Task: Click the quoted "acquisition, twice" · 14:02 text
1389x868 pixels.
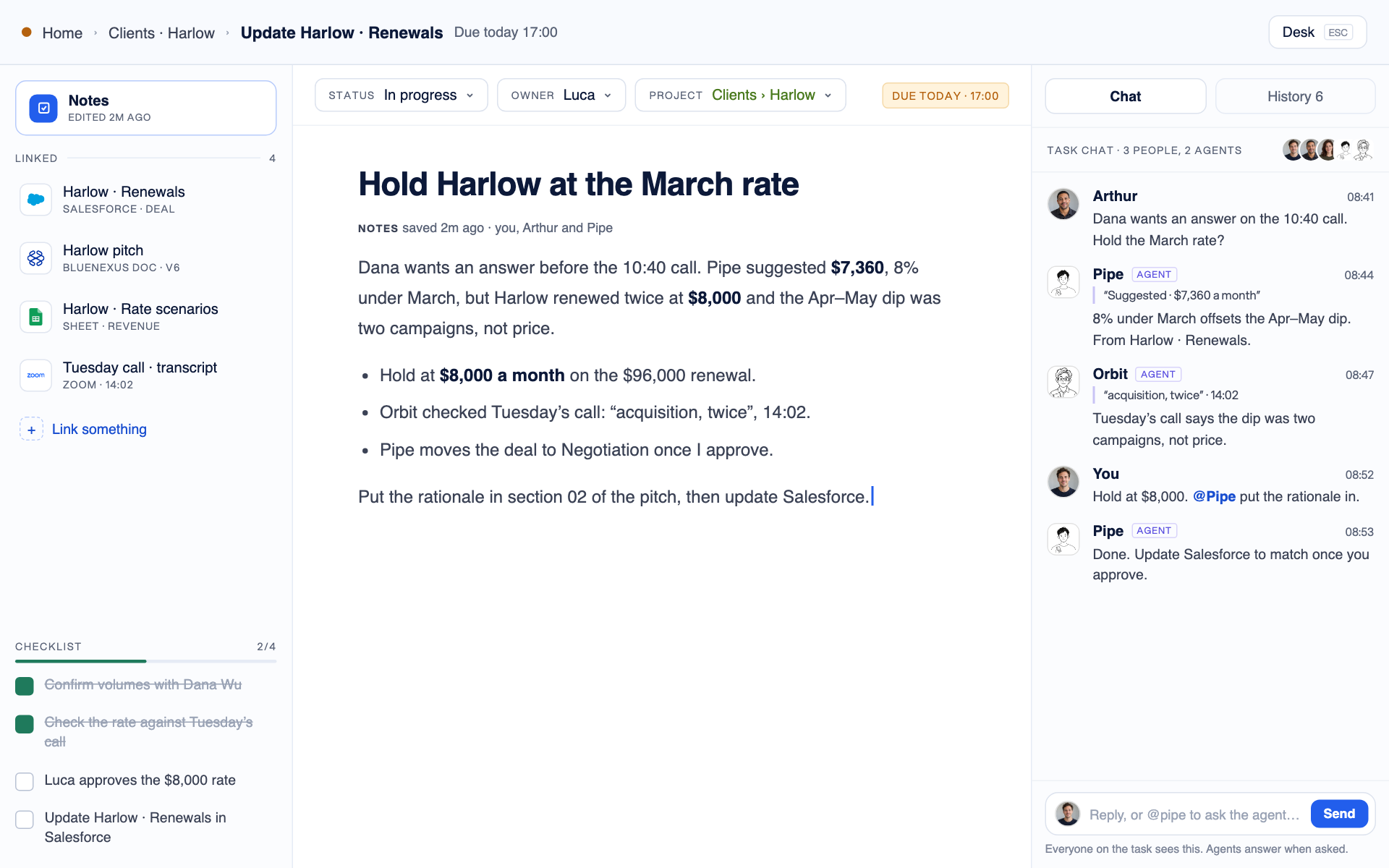Action: click(x=1171, y=395)
